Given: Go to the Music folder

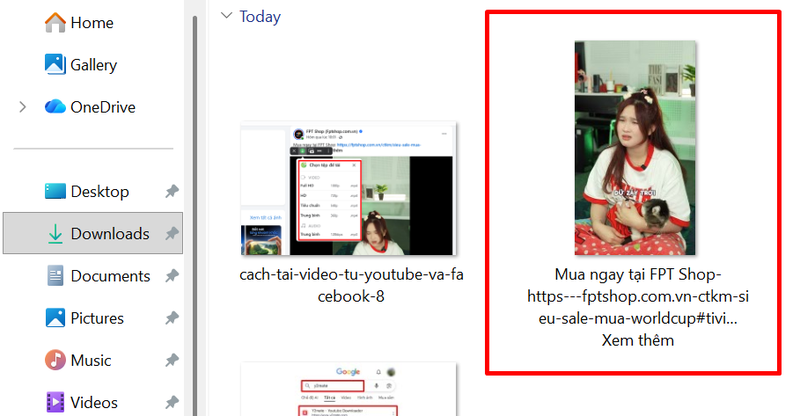Looking at the screenshot, I should pos(92,360).
